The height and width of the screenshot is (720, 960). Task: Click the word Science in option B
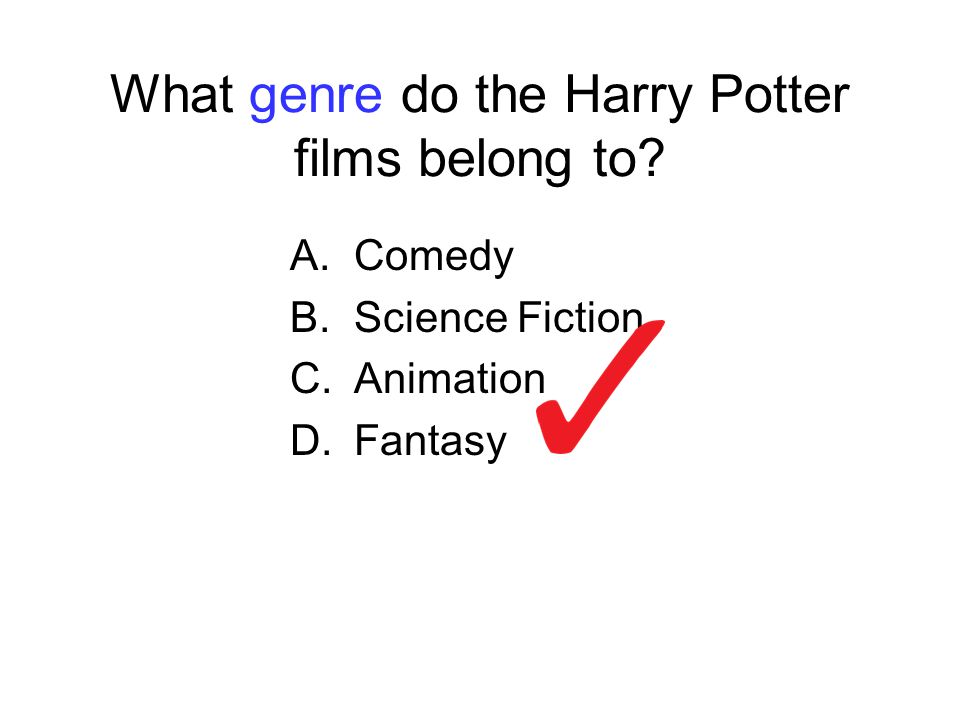431,317
